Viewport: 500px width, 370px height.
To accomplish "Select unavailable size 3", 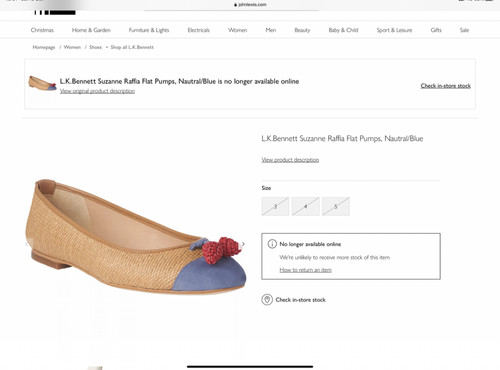I will (275, 206).
